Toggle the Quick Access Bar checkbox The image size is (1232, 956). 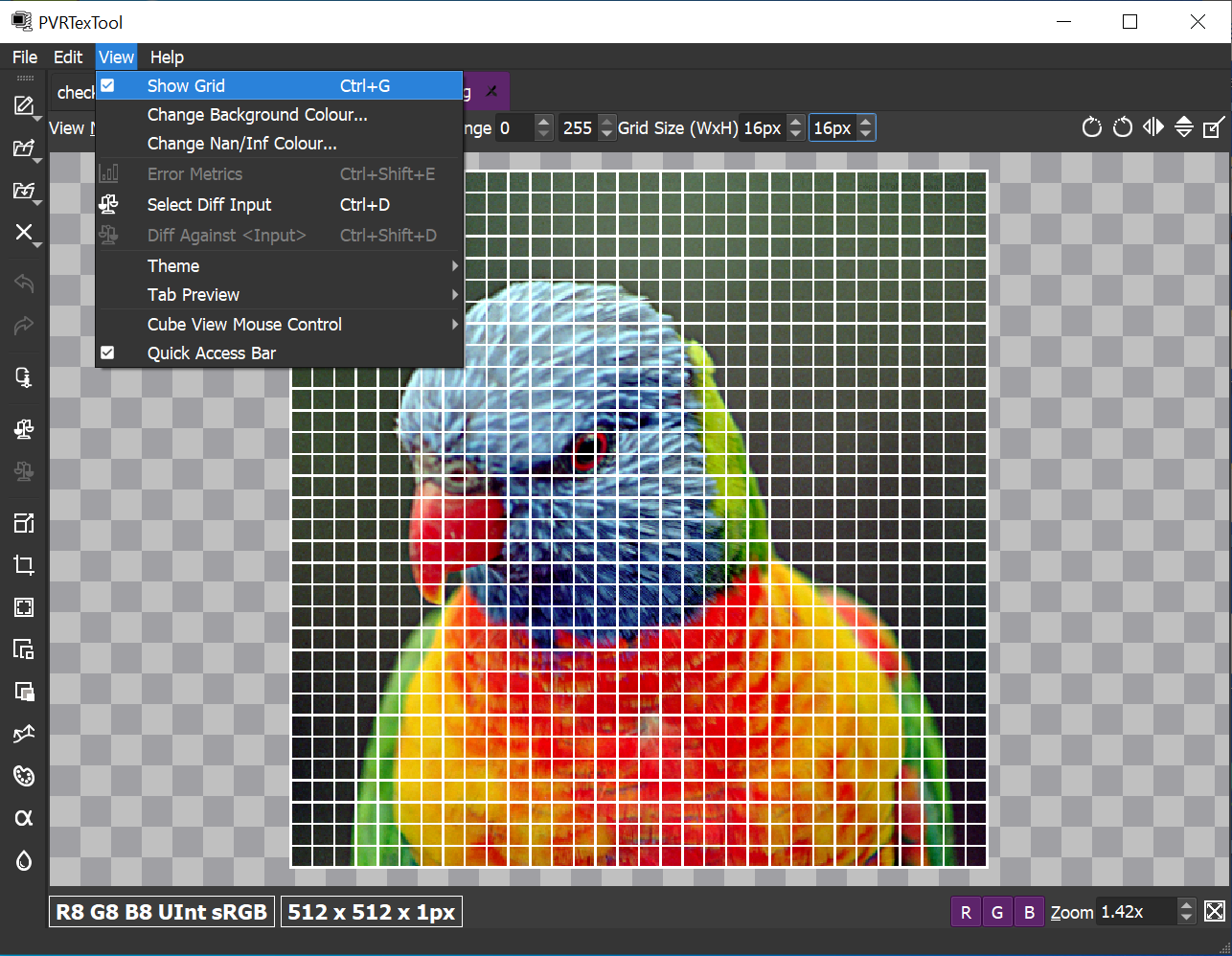point(107,353)
